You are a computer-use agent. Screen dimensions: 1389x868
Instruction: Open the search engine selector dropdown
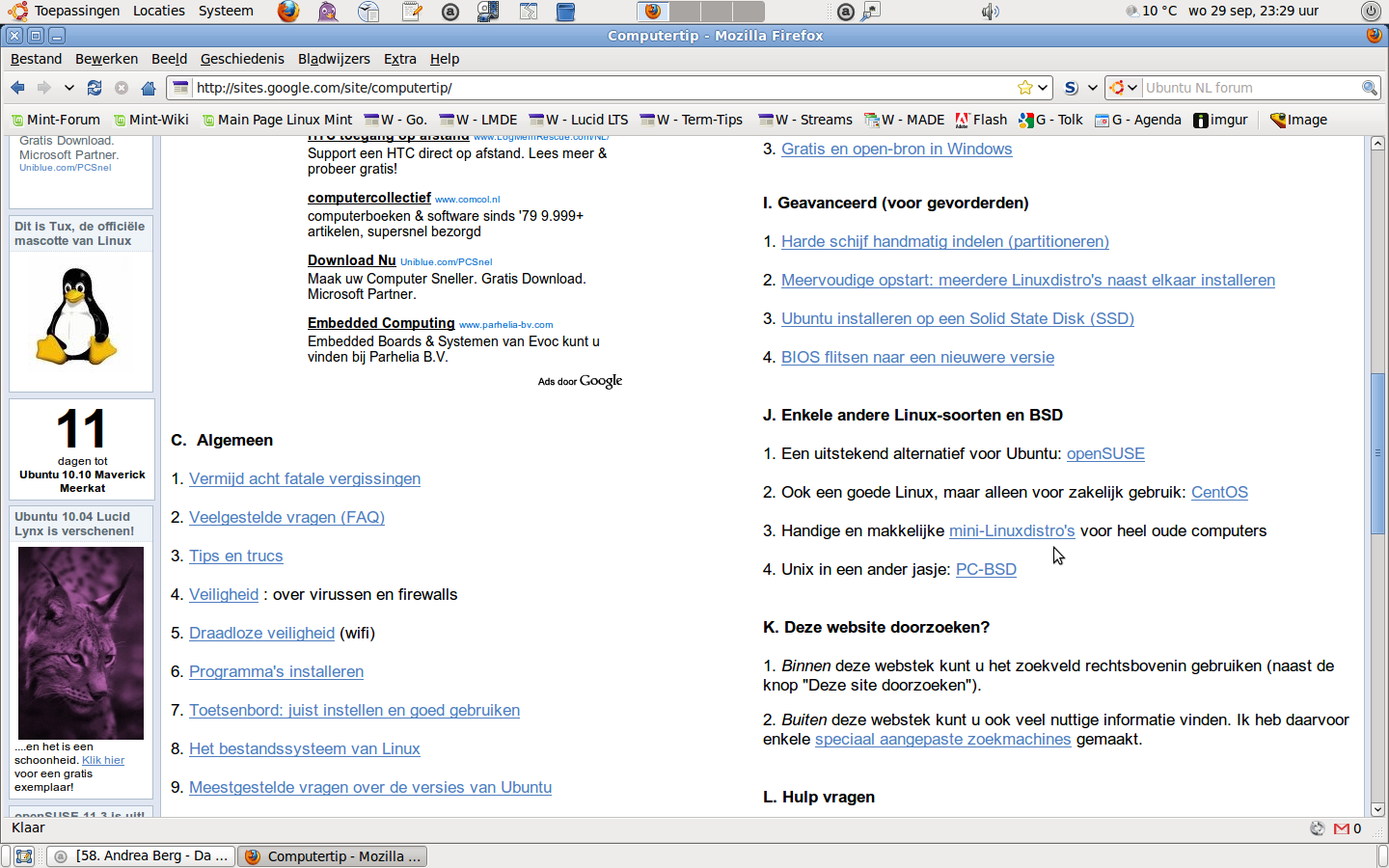click(x=1124, y=88)
